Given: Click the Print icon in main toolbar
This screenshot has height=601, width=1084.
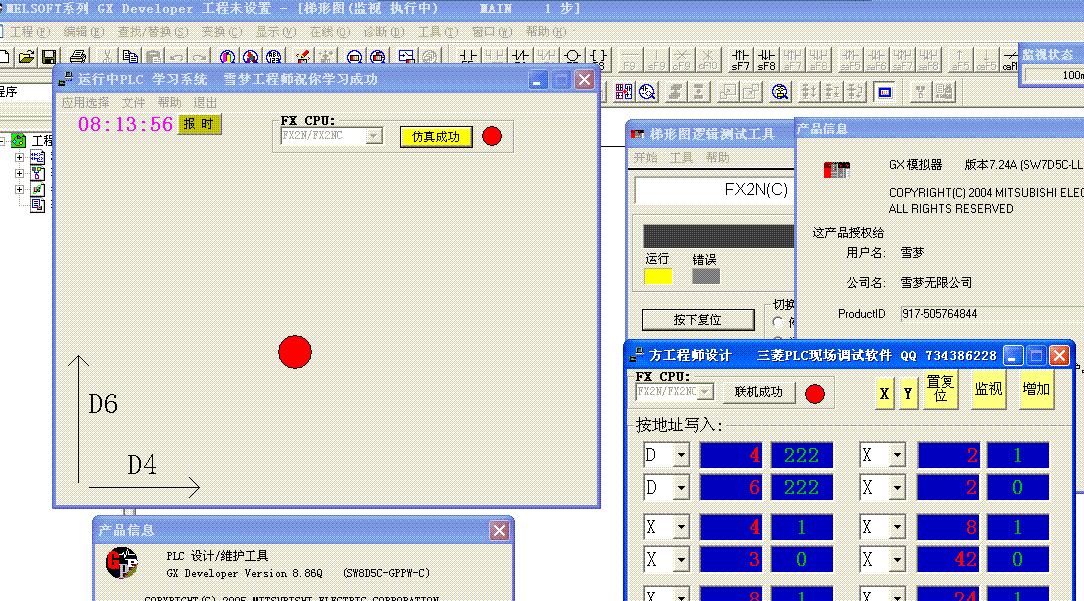Looking at the screenshot, I should 77,57.
